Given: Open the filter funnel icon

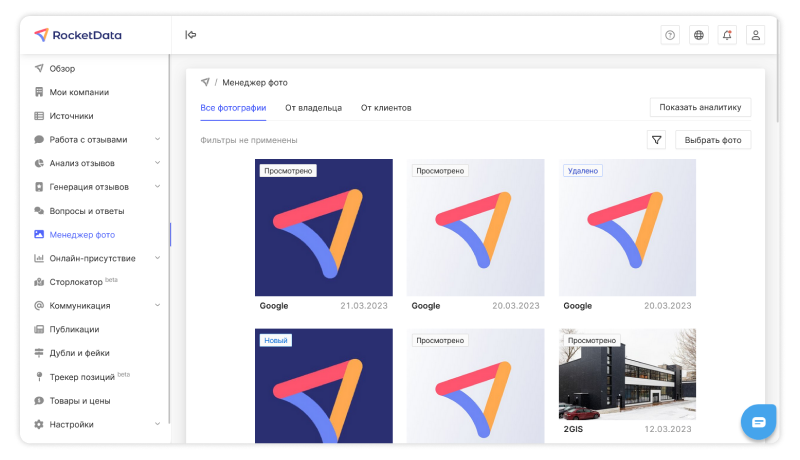Looking at the screenshot, I should click(657, 140).
